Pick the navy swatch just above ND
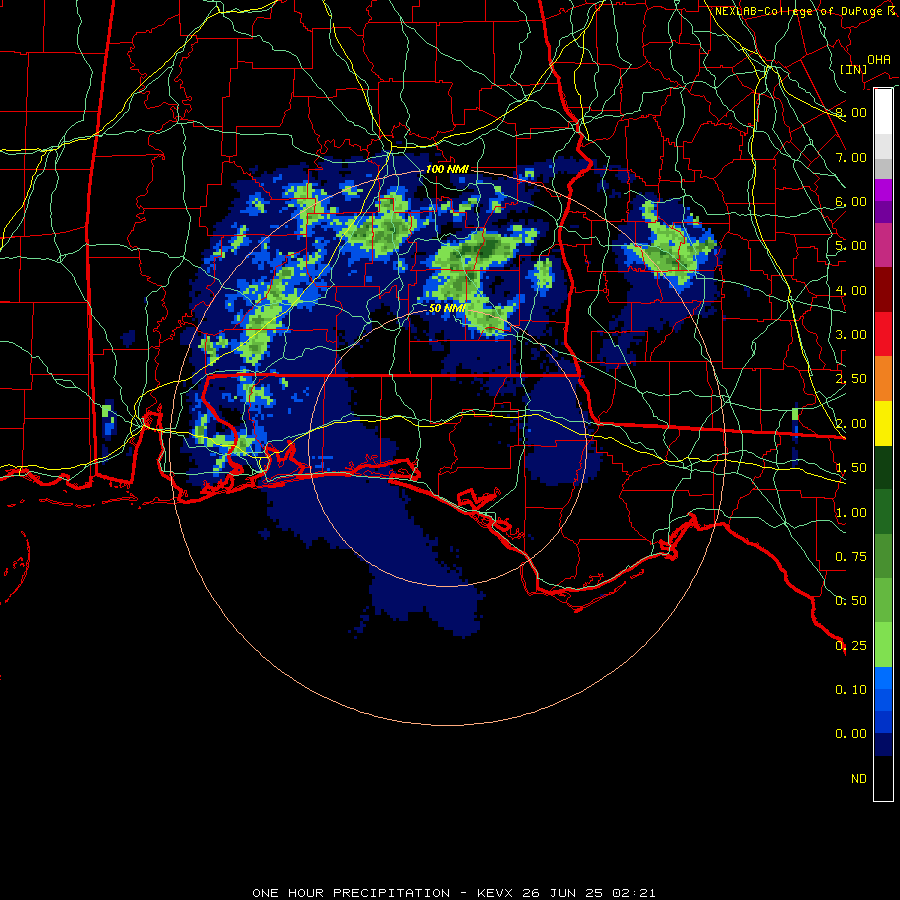Image resolution: width=900 pixels, height=900 pixels. tap(883, 745)
